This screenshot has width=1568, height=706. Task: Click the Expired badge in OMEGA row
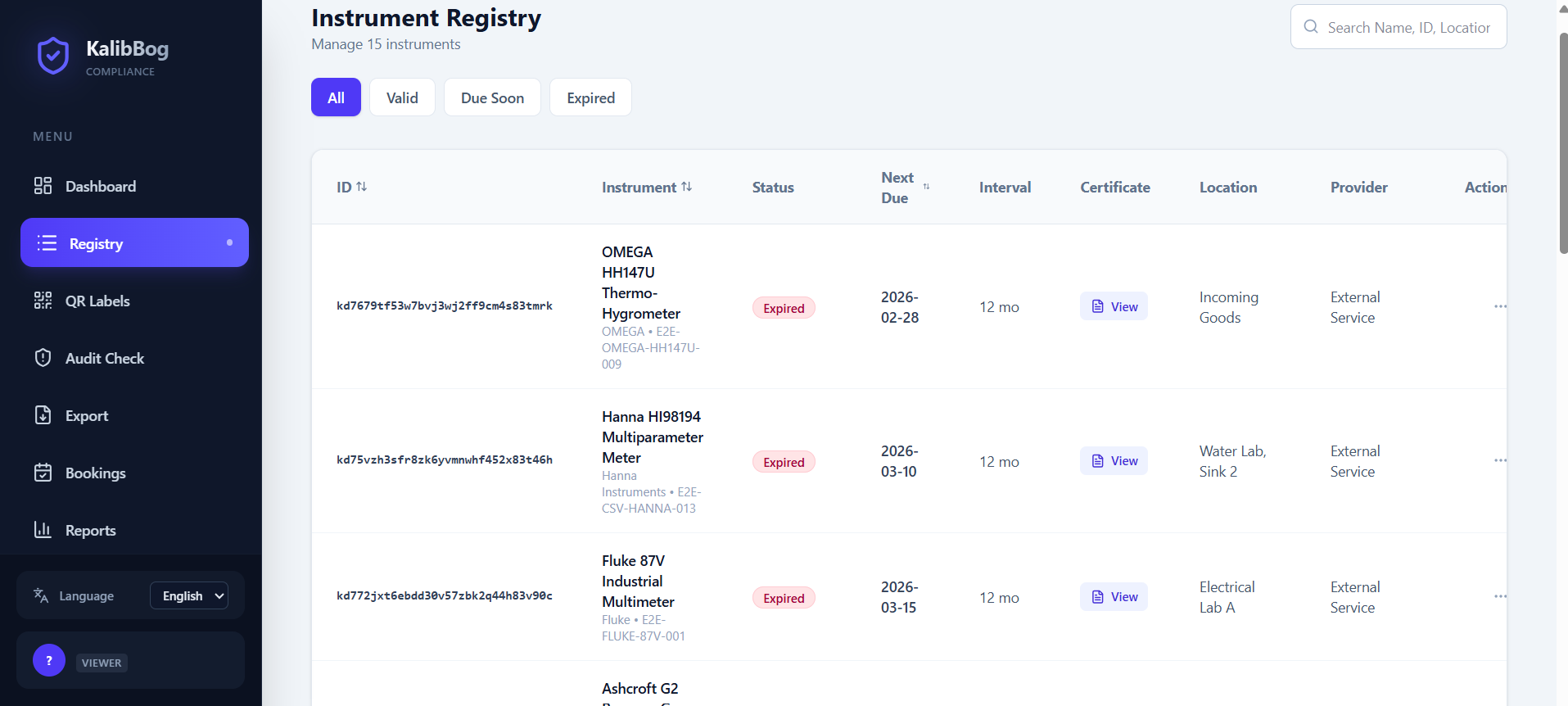[x=784, y=308]
